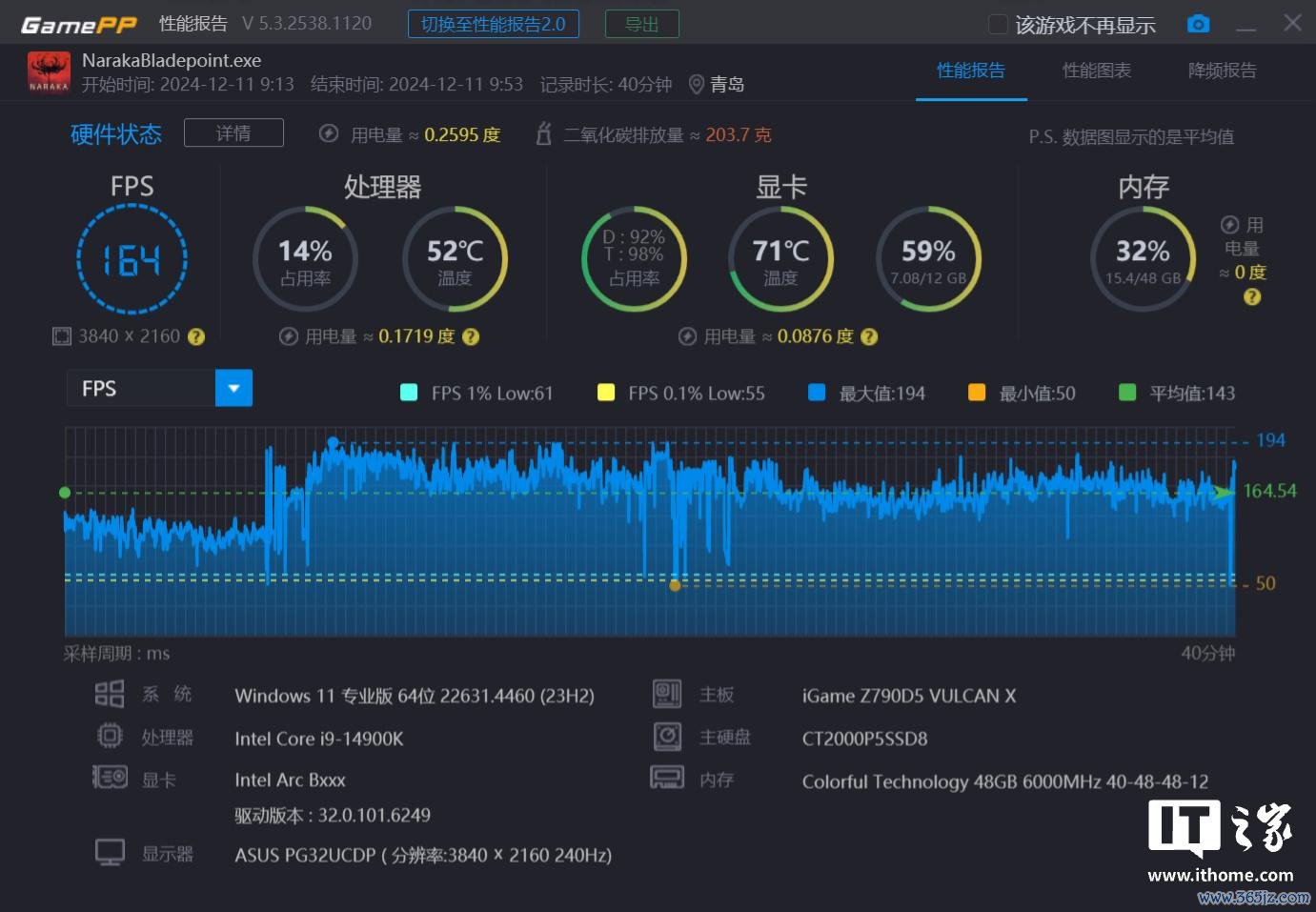The width and height of the screenshot is (1316, 912).
Task: Click the orange minimum marker on chart
Action: point(675,585)
